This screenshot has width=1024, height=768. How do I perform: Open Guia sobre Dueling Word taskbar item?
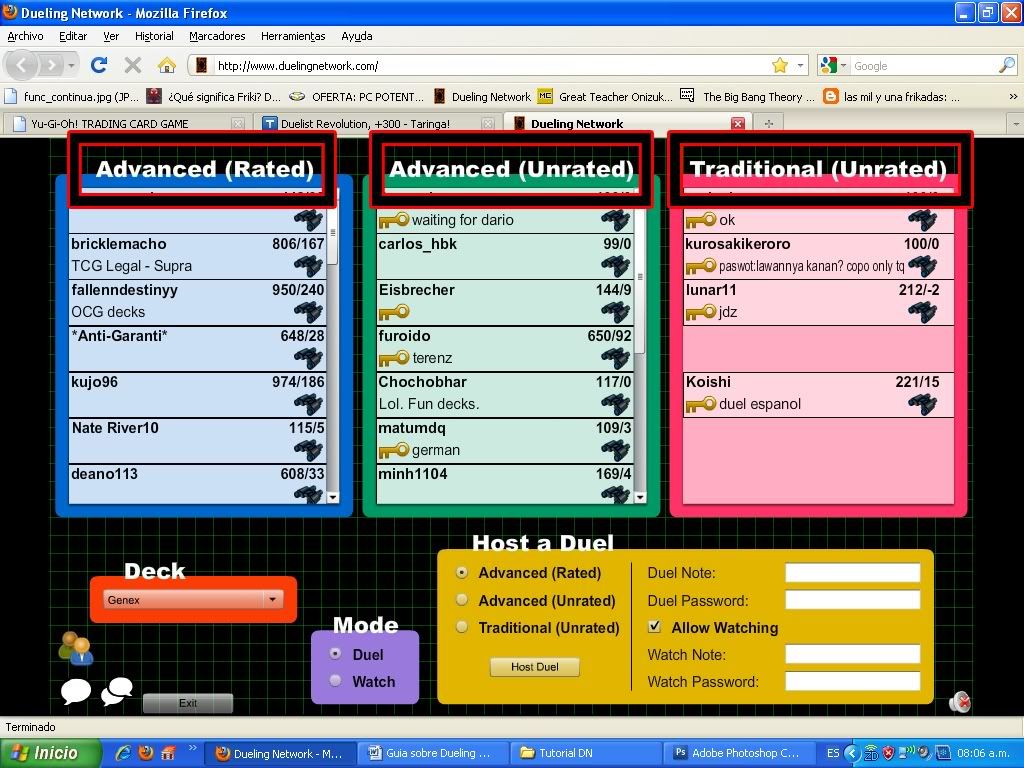[x=432, y=753]
